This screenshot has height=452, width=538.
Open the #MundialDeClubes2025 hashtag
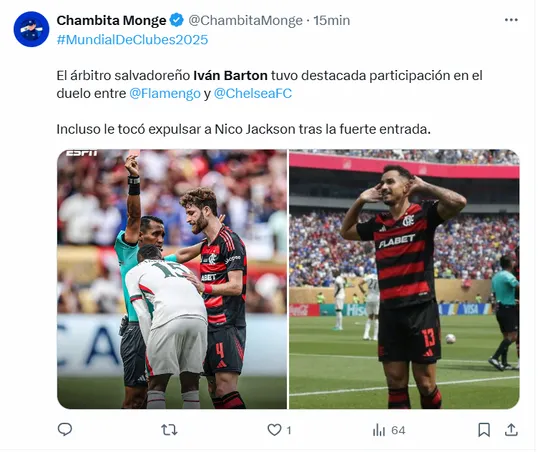tap(132, 39)
